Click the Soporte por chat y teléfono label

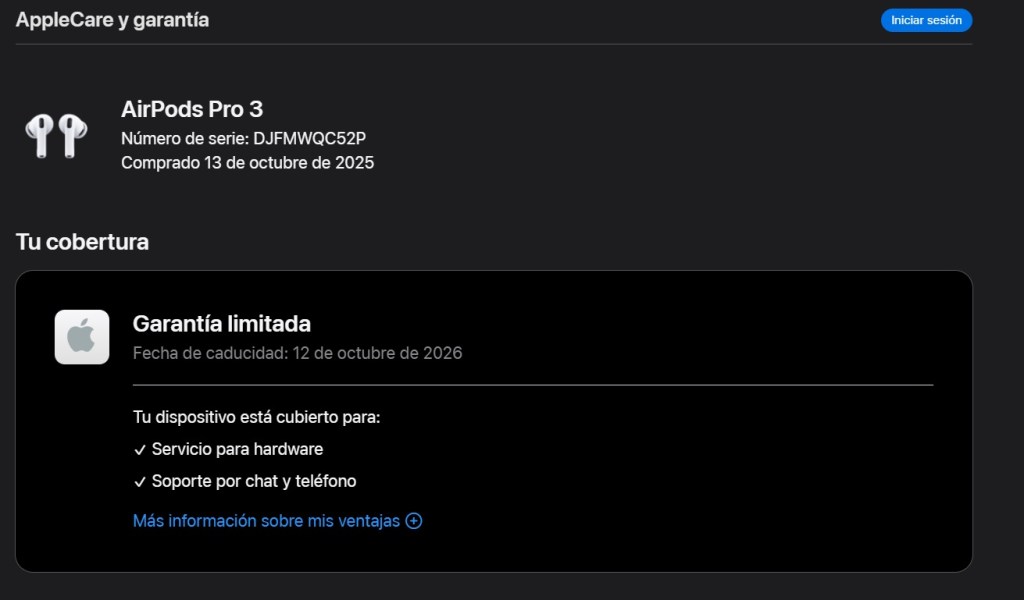tap(254, 482)
